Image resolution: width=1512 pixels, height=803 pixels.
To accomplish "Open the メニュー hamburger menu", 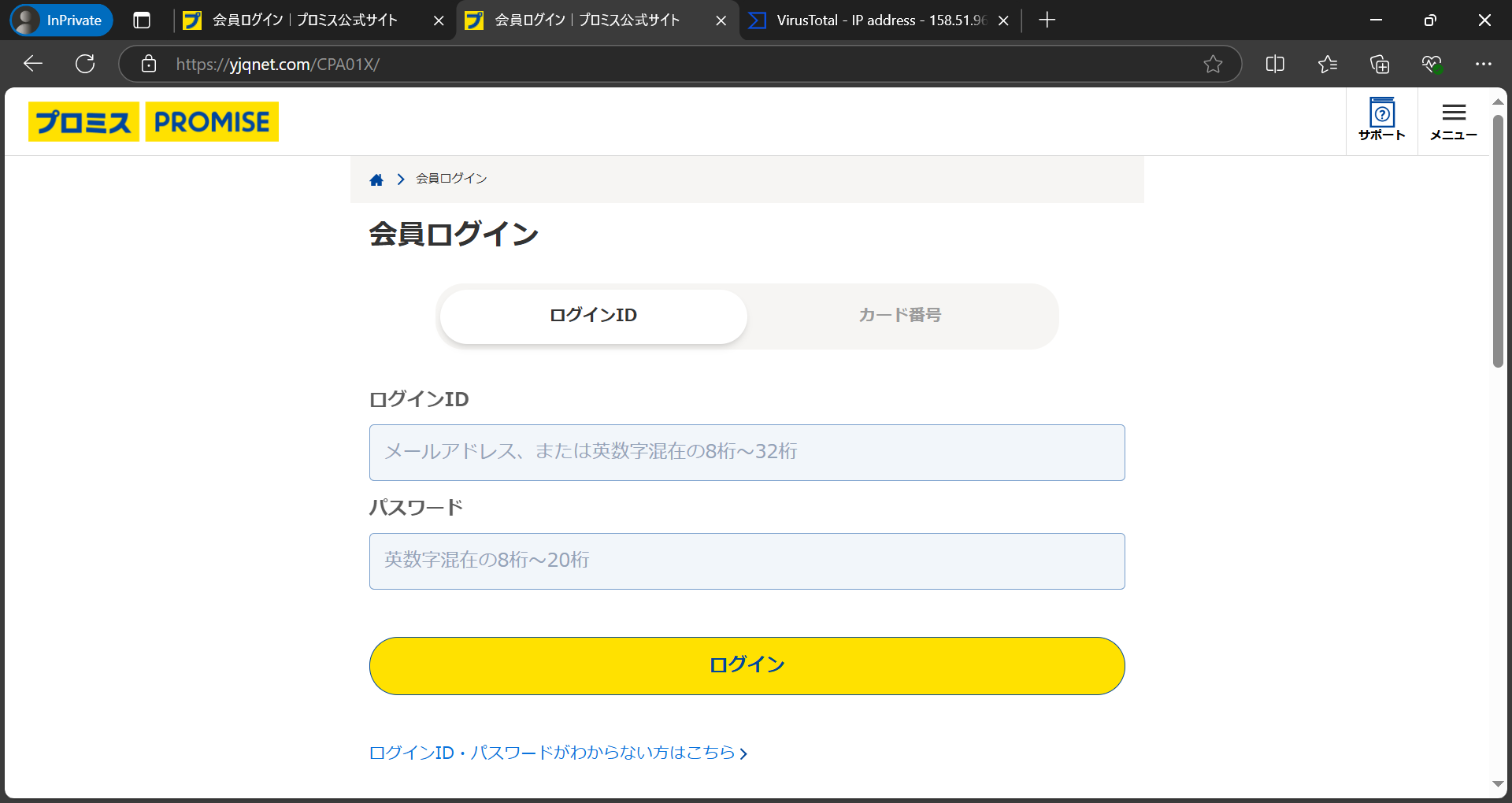I will (x=1454, y=122).
